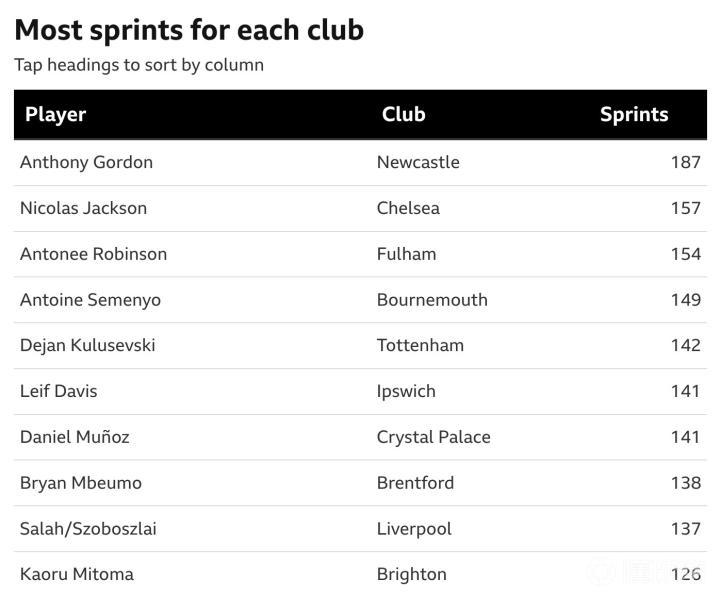Select the Anthony Gordon row
Screen dimensions: 720x596
[x=86, y=162]
